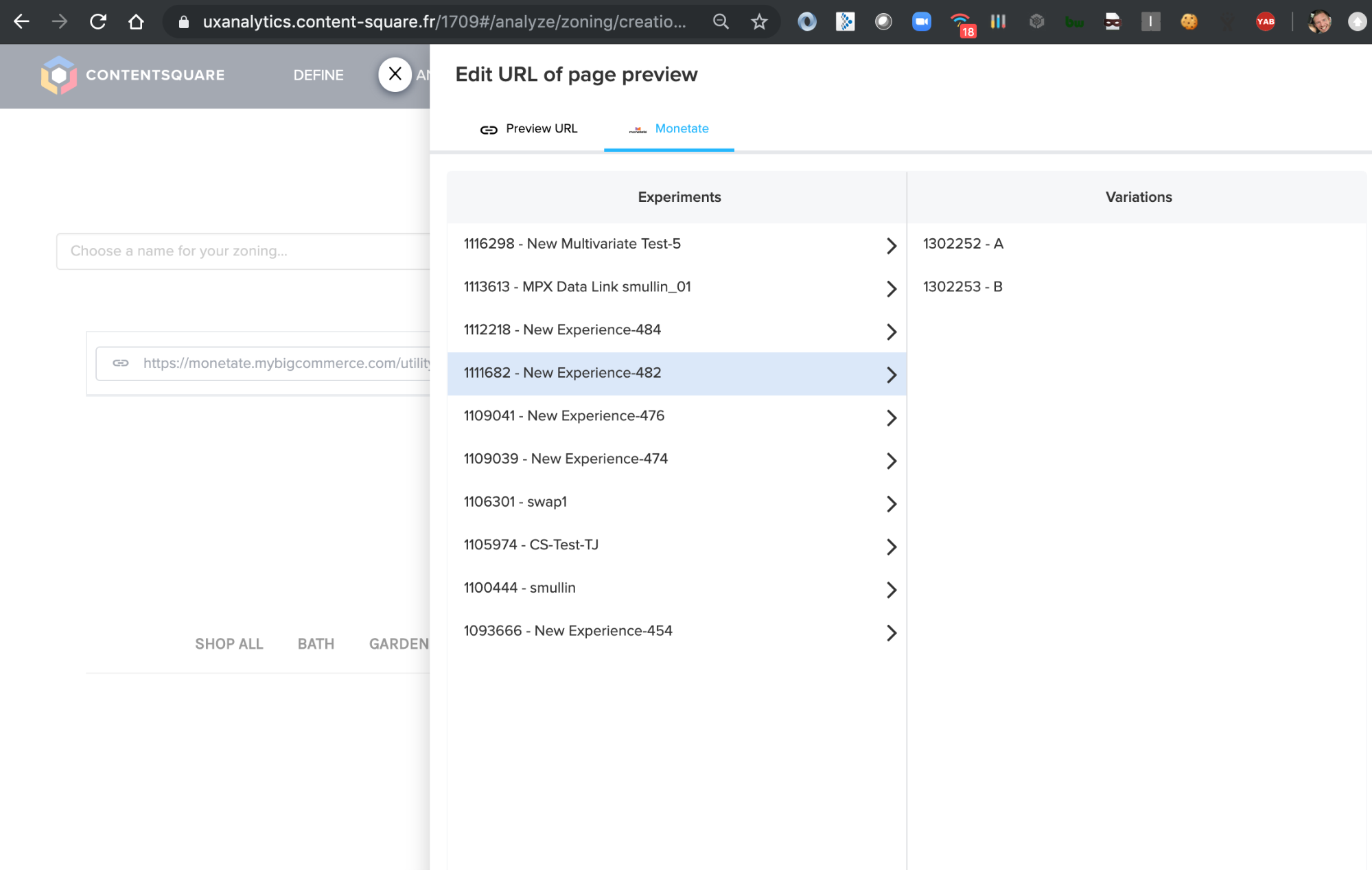Image resolution: width=1372 pixels, height=870 pixels.
Task: Click the browser home icon
Action: tap(136, 22)
